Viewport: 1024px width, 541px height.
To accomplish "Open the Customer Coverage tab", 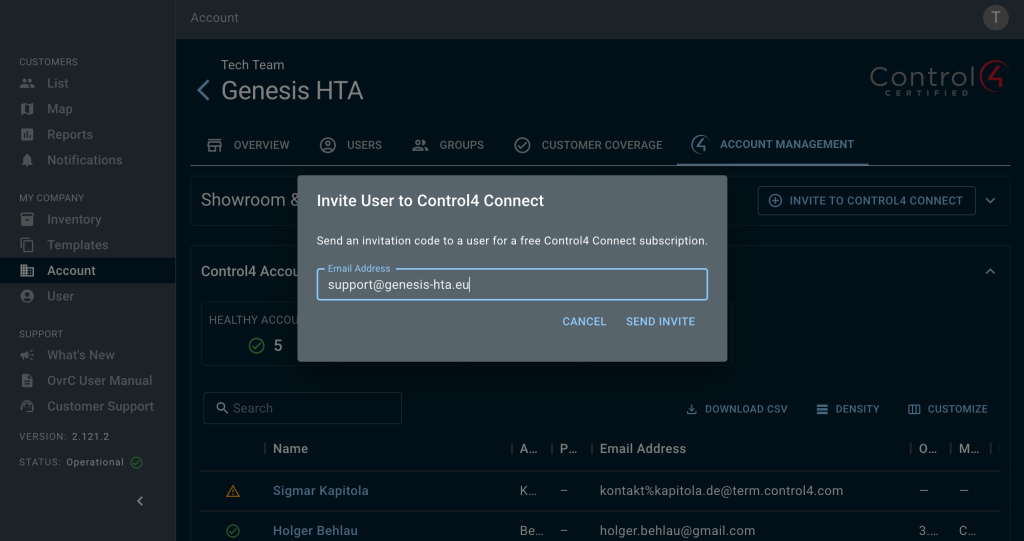I will click(588, 145).
